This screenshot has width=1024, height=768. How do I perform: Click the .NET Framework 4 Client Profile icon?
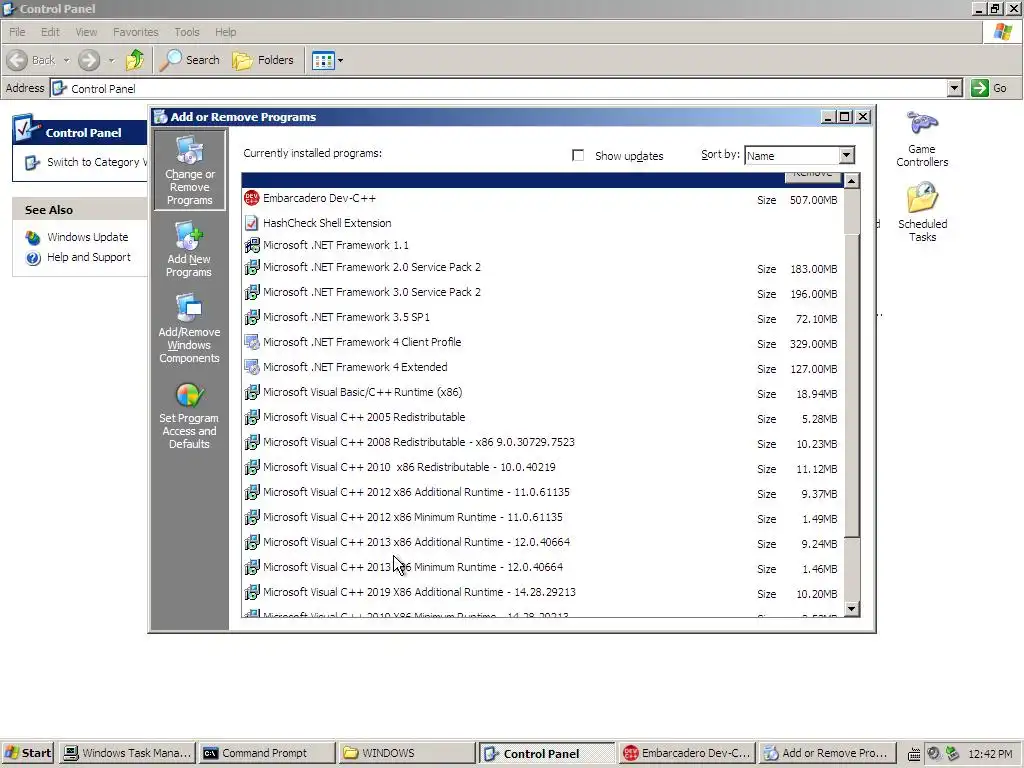[251, 342]
